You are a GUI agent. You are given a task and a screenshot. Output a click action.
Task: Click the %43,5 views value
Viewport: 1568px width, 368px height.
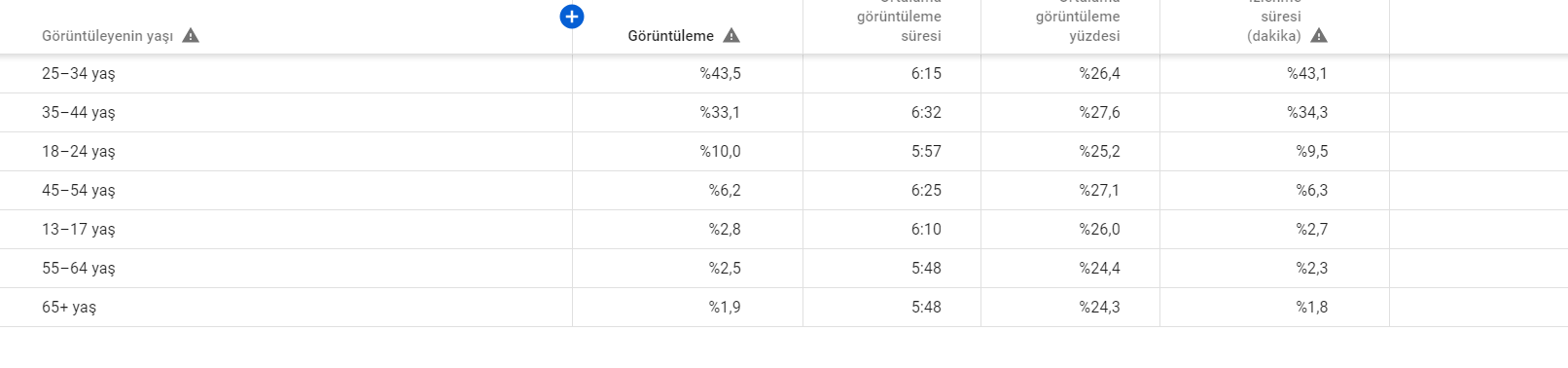pyautogui.click(x=720, y=74)
